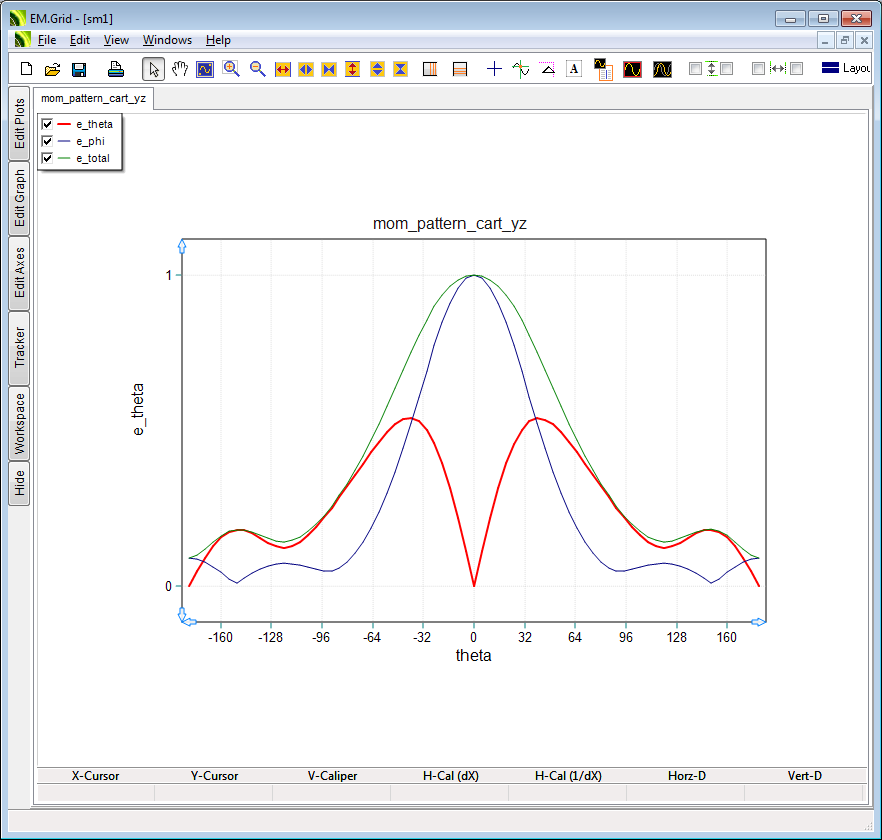
Task: Open the Tracker side panel
Action: click(19, 348)
